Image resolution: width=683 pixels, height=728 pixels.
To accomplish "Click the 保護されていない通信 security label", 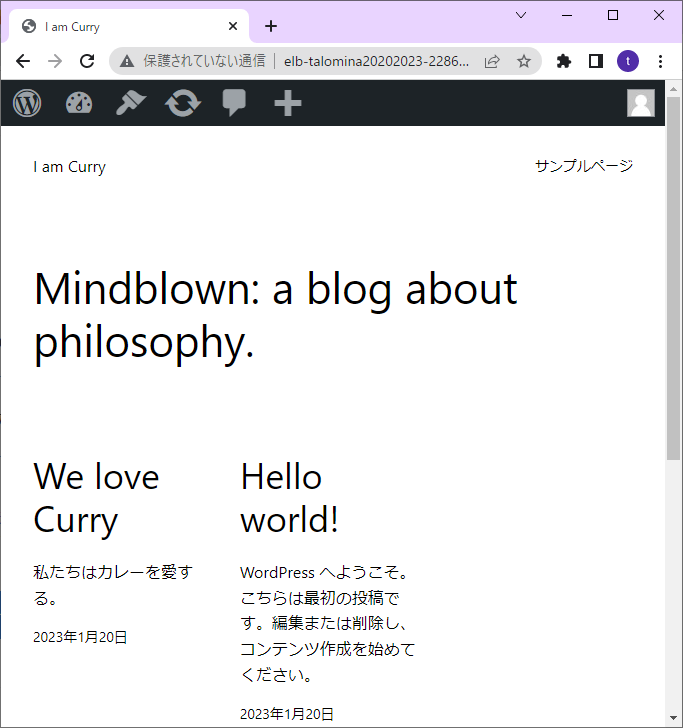I will coord(204,61).
